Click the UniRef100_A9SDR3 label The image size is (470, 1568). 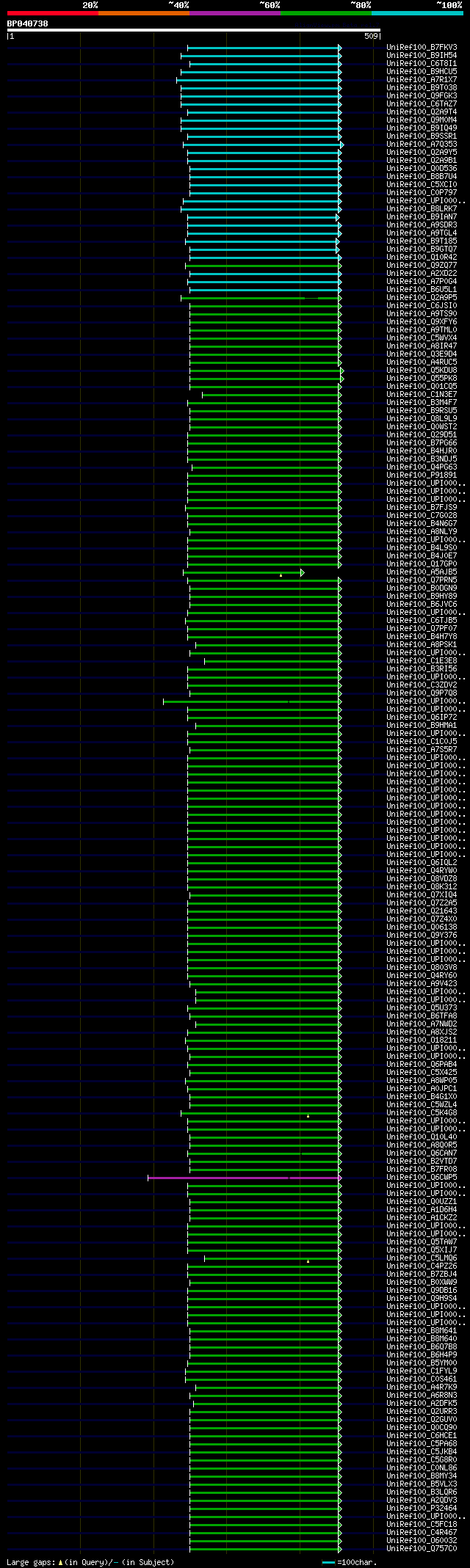tap(422, 225)
